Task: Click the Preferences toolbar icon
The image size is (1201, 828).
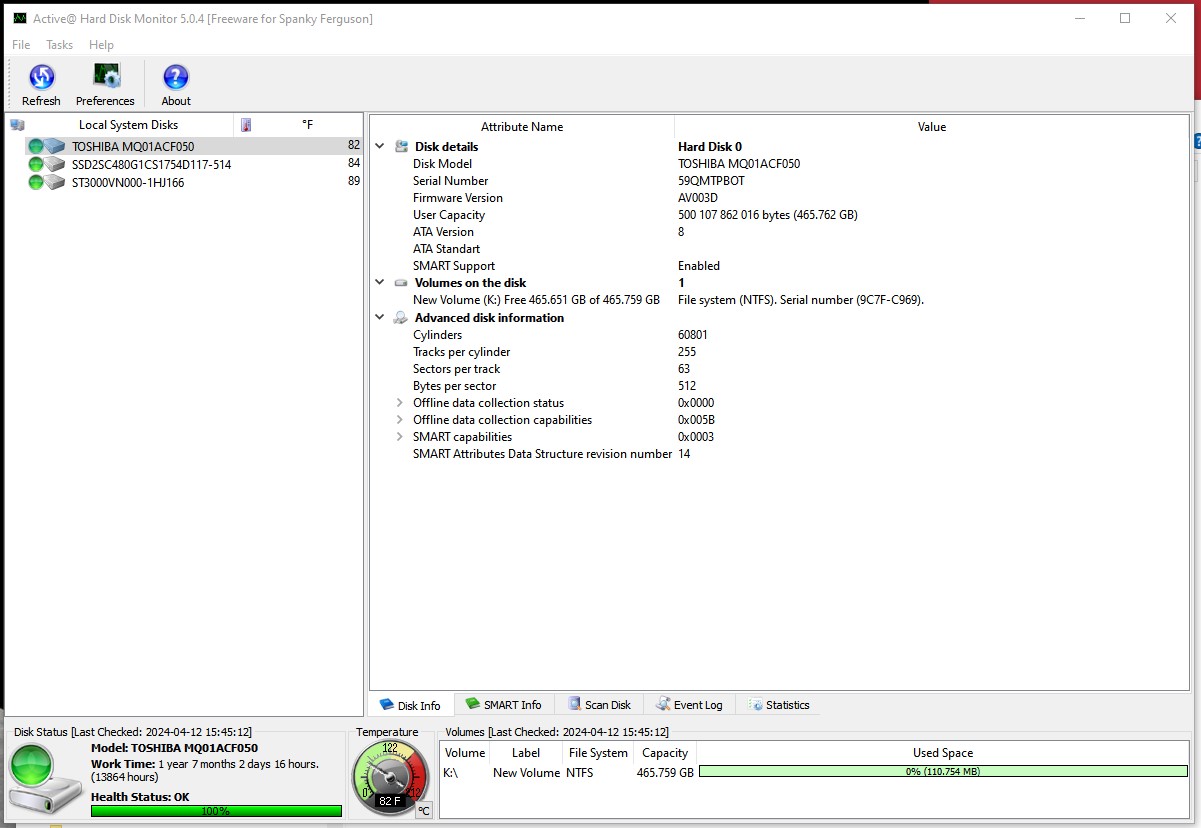Action: (104, 77)
